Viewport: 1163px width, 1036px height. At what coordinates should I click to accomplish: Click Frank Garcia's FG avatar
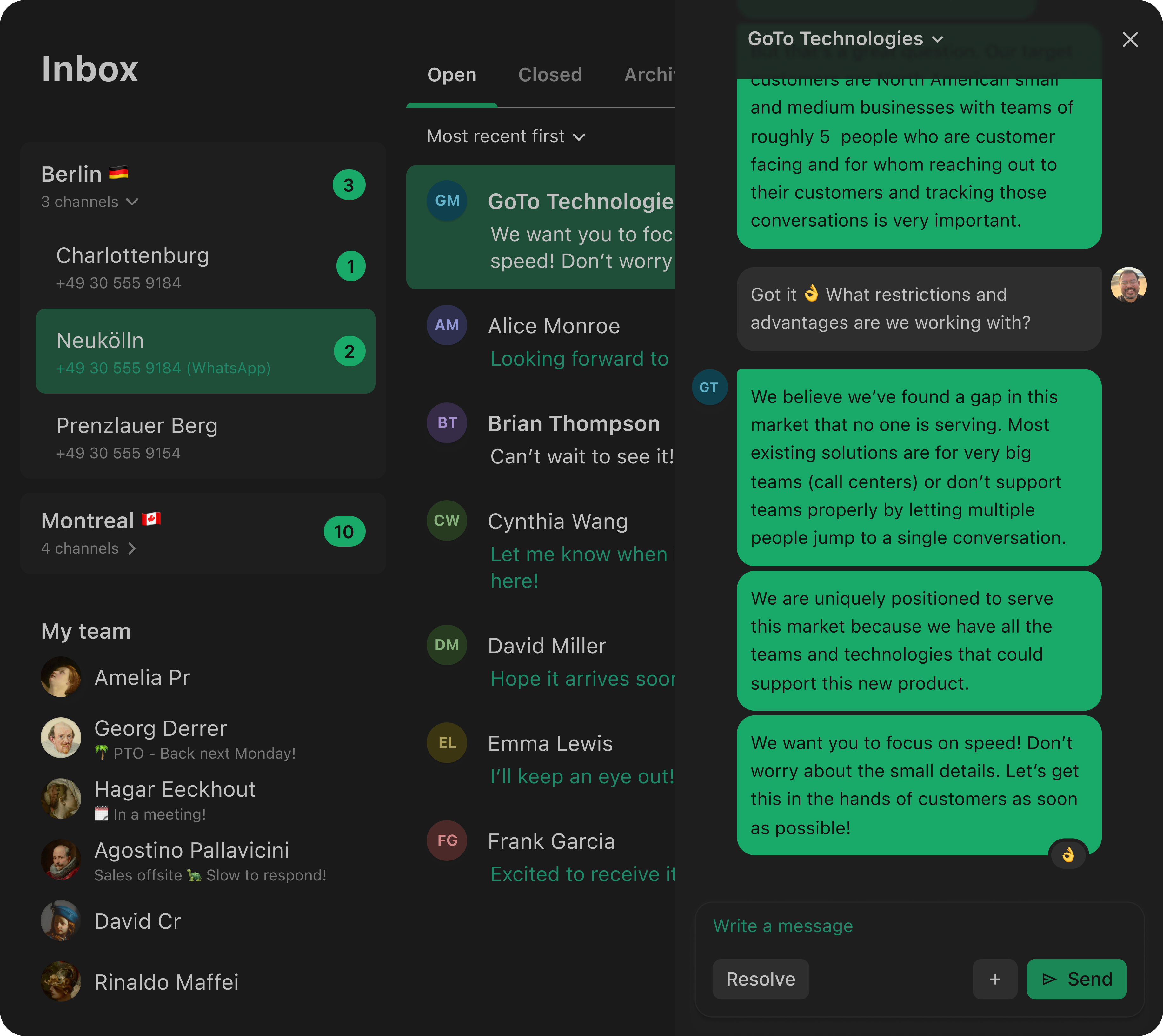pos(446,841)
